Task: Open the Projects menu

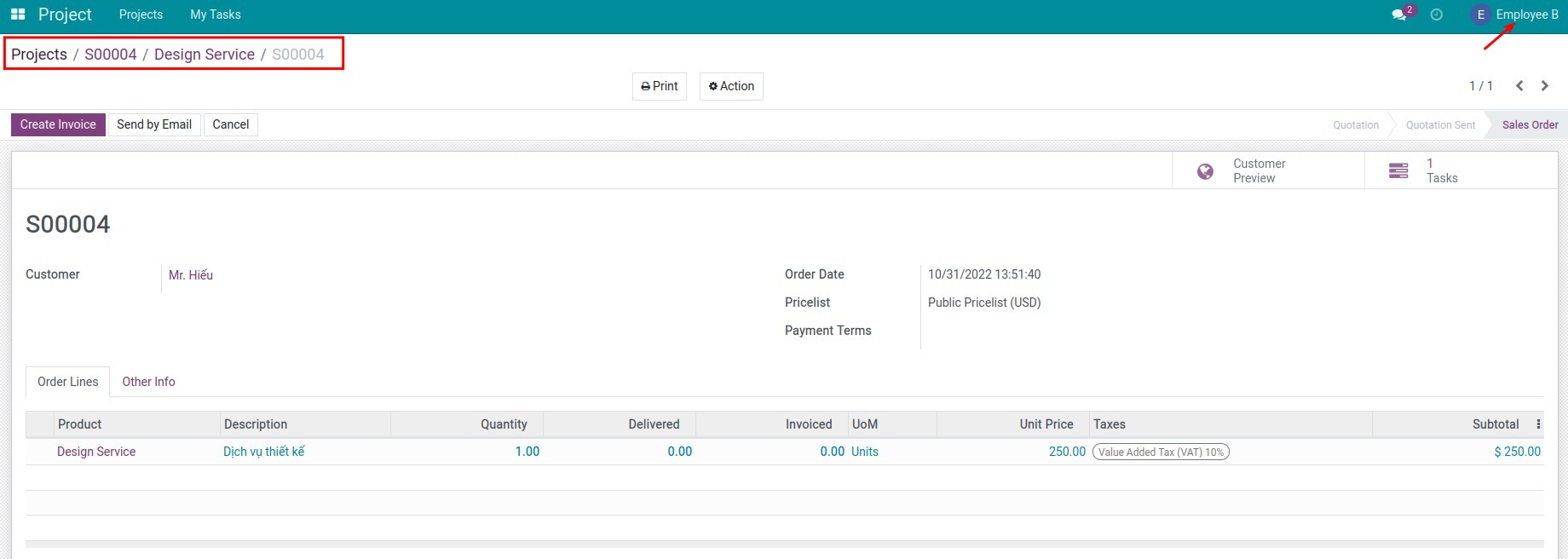Action: pyautogui.click(x=141, y=14)
